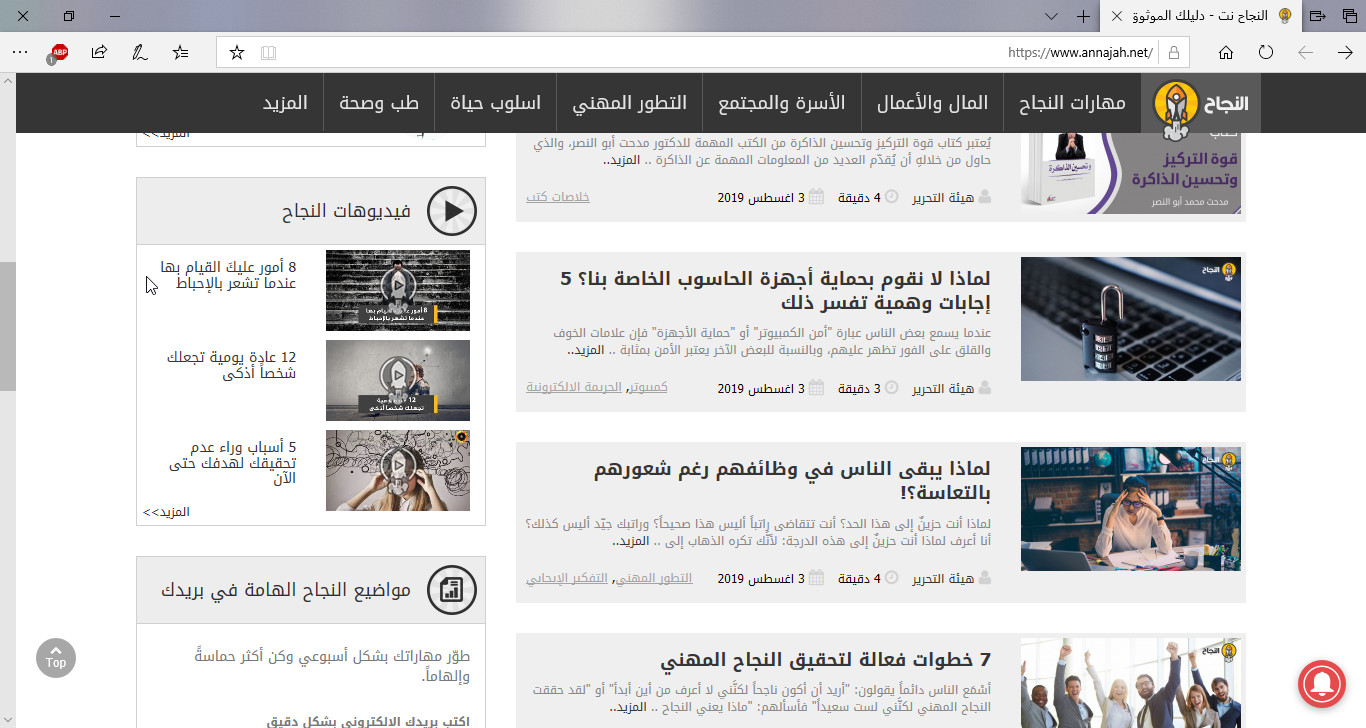Open the Favorites hub star-list icon

(180, 52)
